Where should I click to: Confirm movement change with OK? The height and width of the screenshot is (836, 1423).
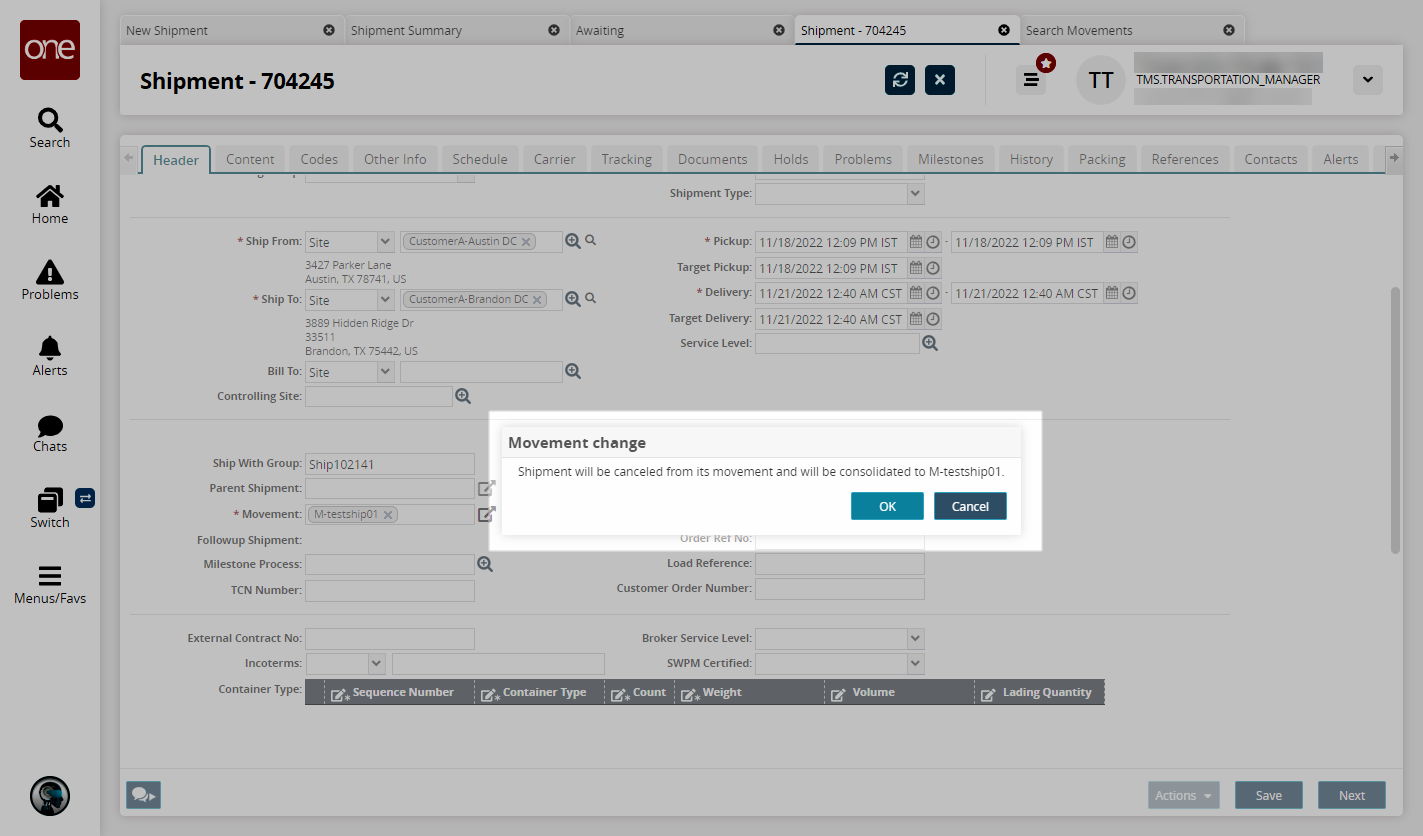(887, 506)
